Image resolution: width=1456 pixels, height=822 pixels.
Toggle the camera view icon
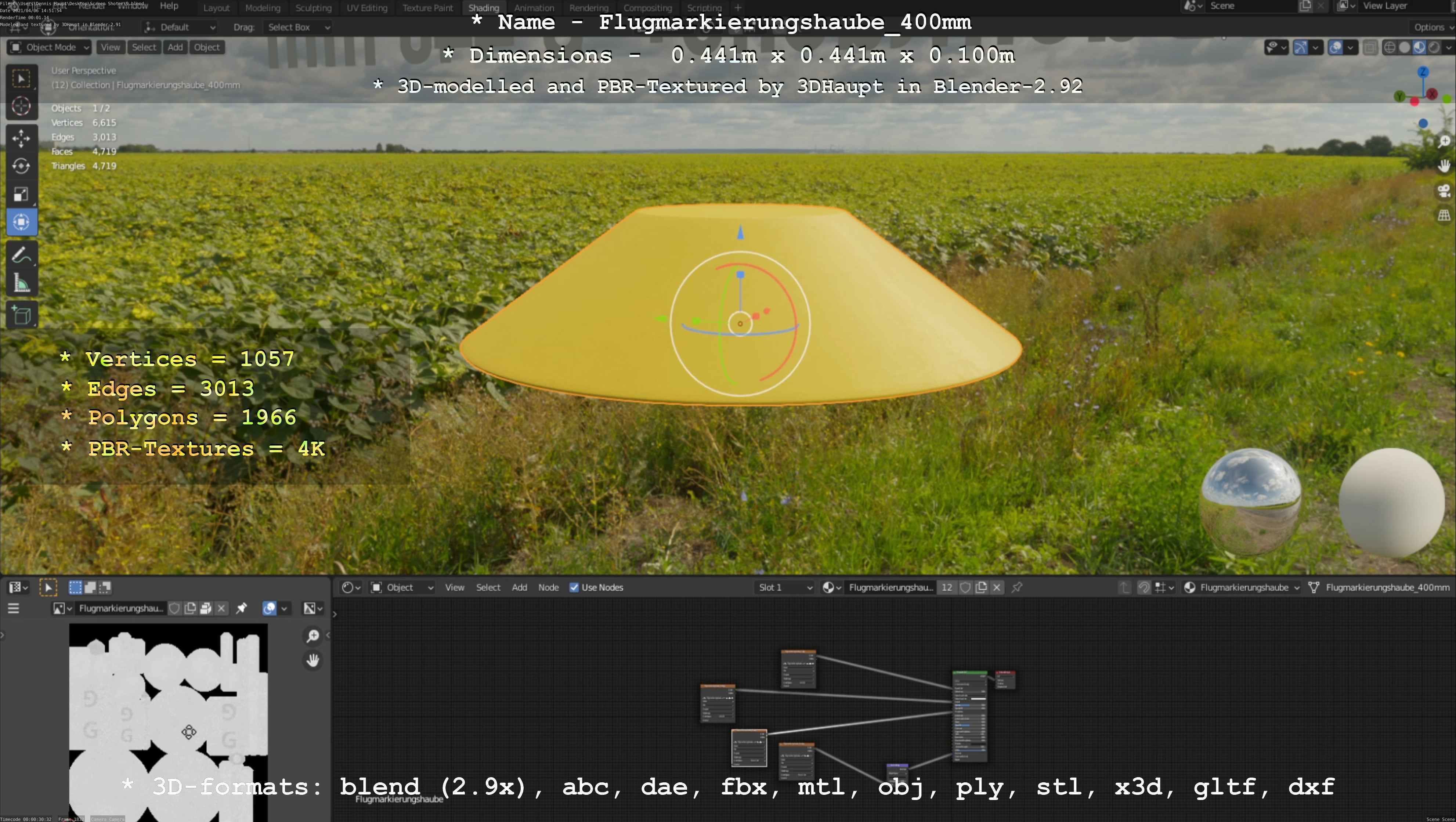tap(1444, 191)
